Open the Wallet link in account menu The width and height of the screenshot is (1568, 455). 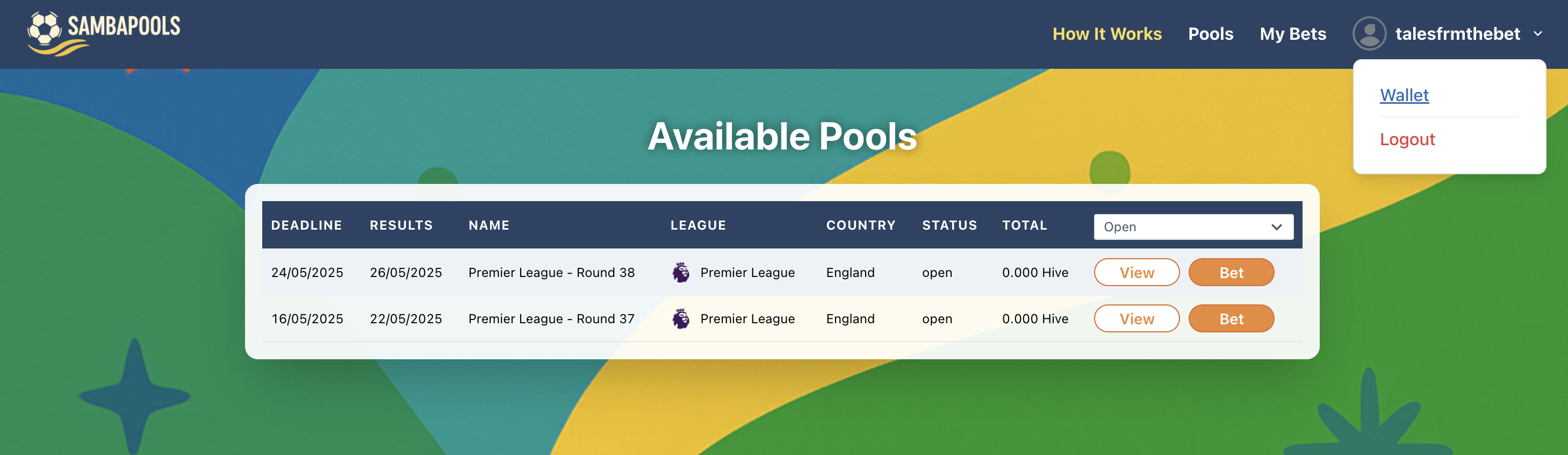pos(1404,95)
